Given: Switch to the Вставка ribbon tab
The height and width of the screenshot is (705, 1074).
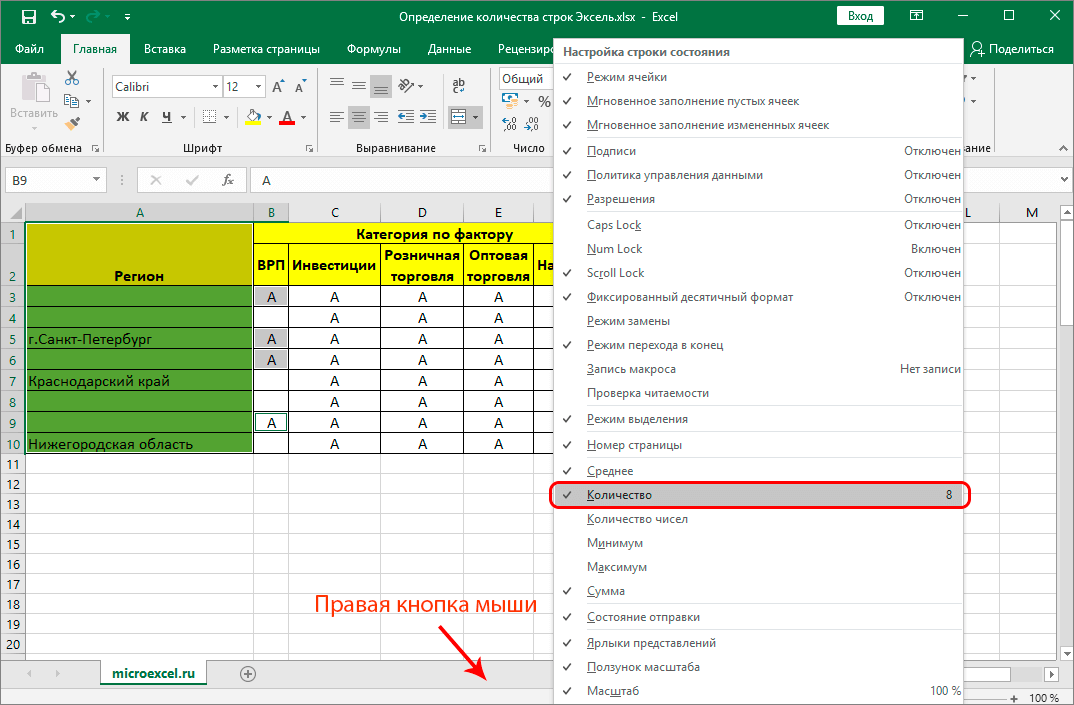Looking at the screenshot, I should [165, 49].
